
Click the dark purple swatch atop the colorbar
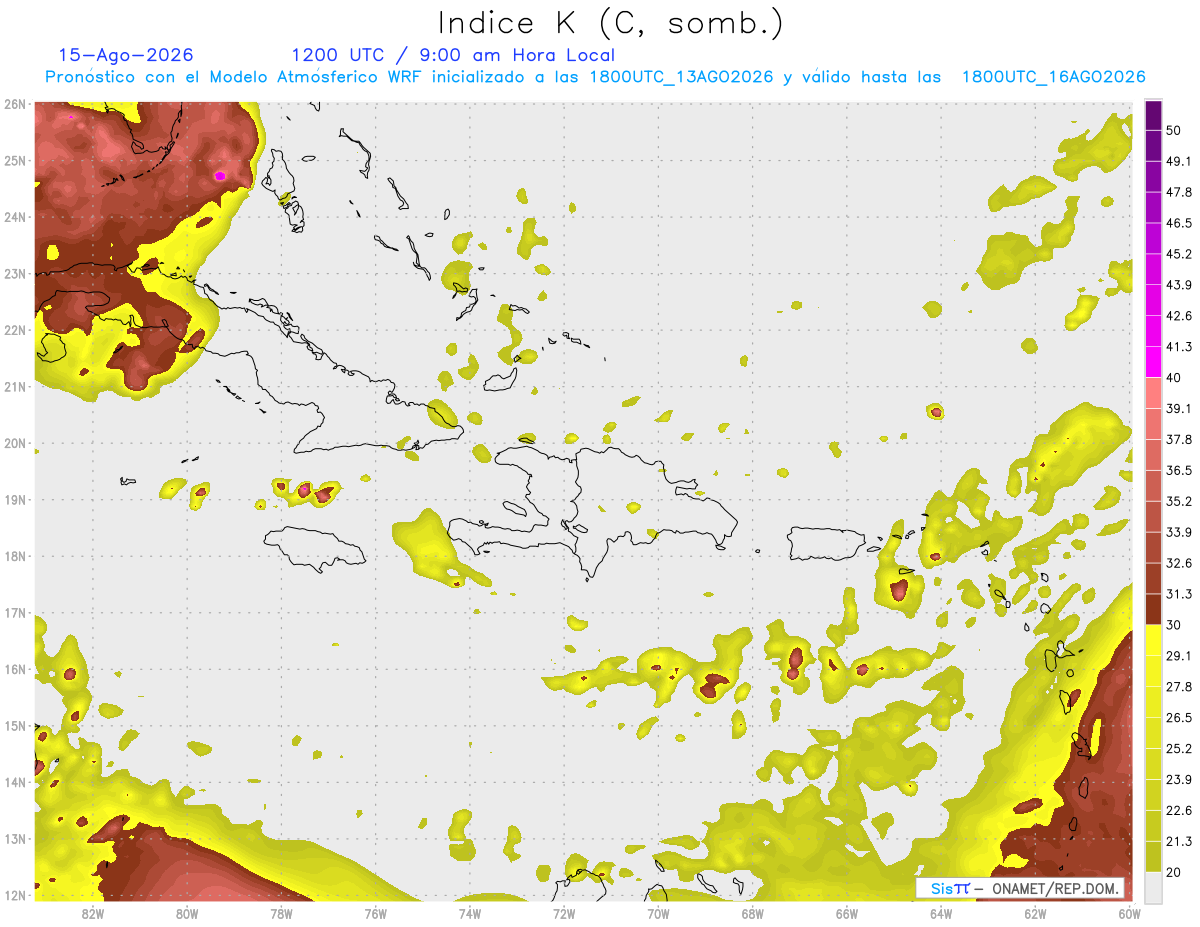(1153, 115)
